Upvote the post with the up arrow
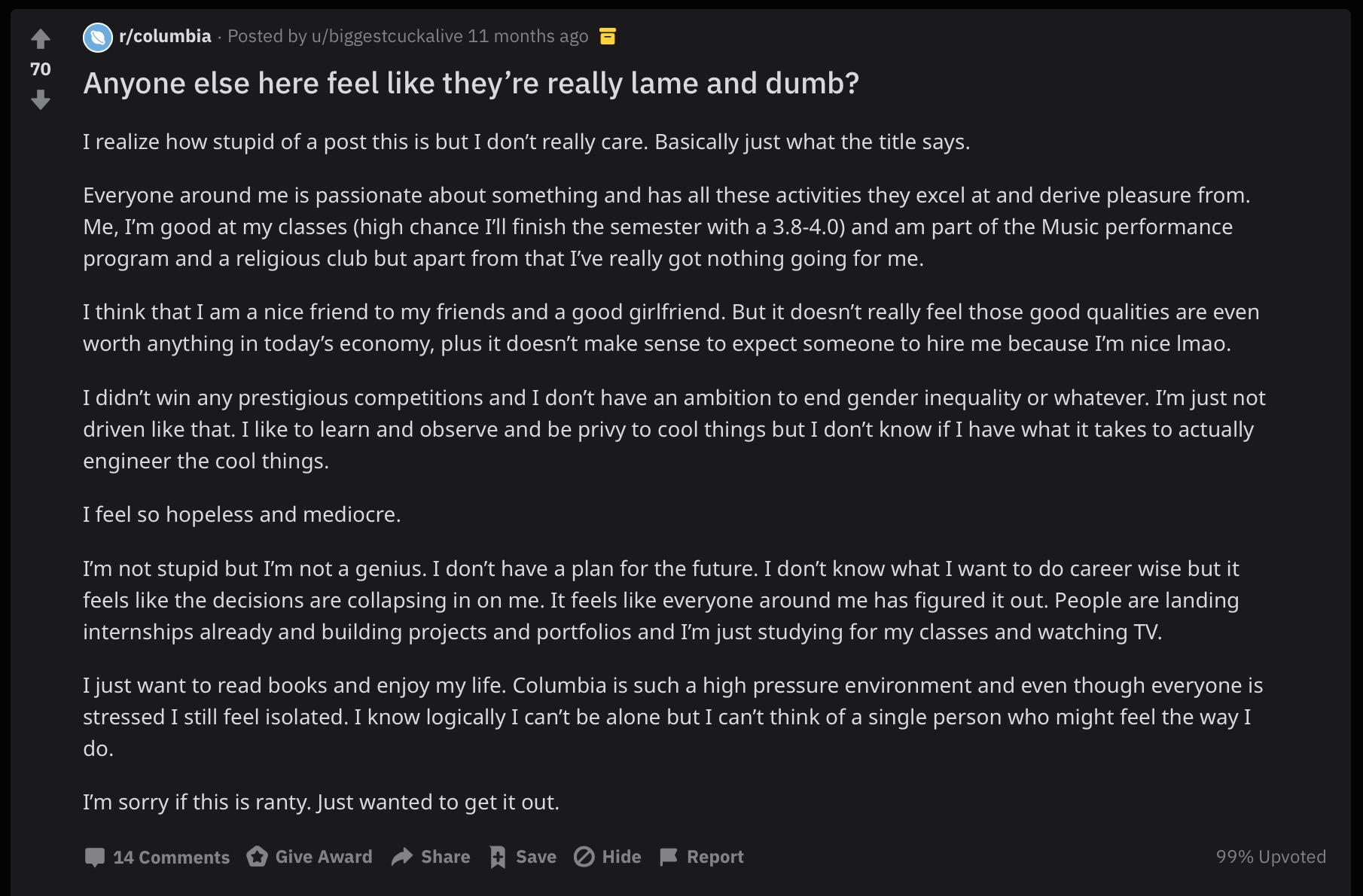This screenshot has height=896, width=1363. pos(41,38)
